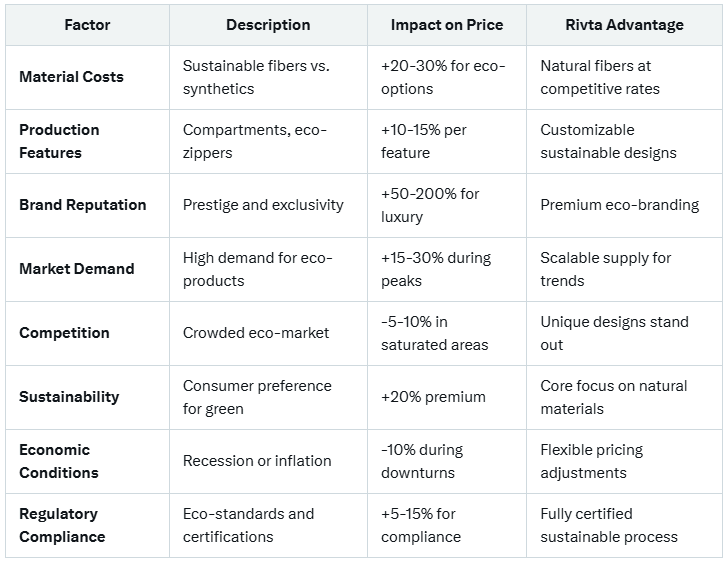Click the Regulatory Compliance row label
This screenshot has height=565, width=728.
(x=62, y=525)
